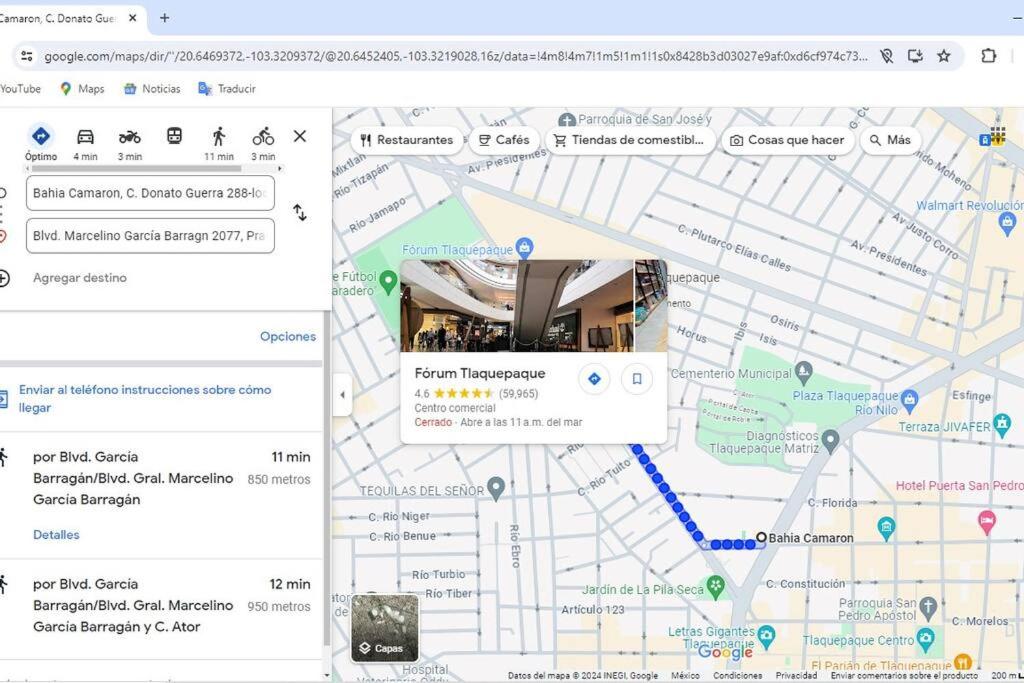Select the walking travel mode
Image resolution: width=1024 pixels, height=683 pixels.
(x=219, y=143)
